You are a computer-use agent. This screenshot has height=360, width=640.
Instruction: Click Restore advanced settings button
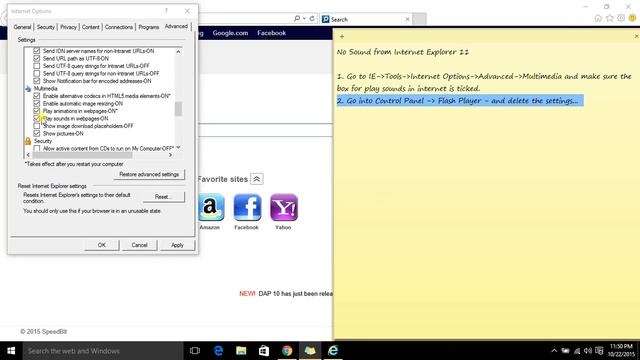click(149, 174)
